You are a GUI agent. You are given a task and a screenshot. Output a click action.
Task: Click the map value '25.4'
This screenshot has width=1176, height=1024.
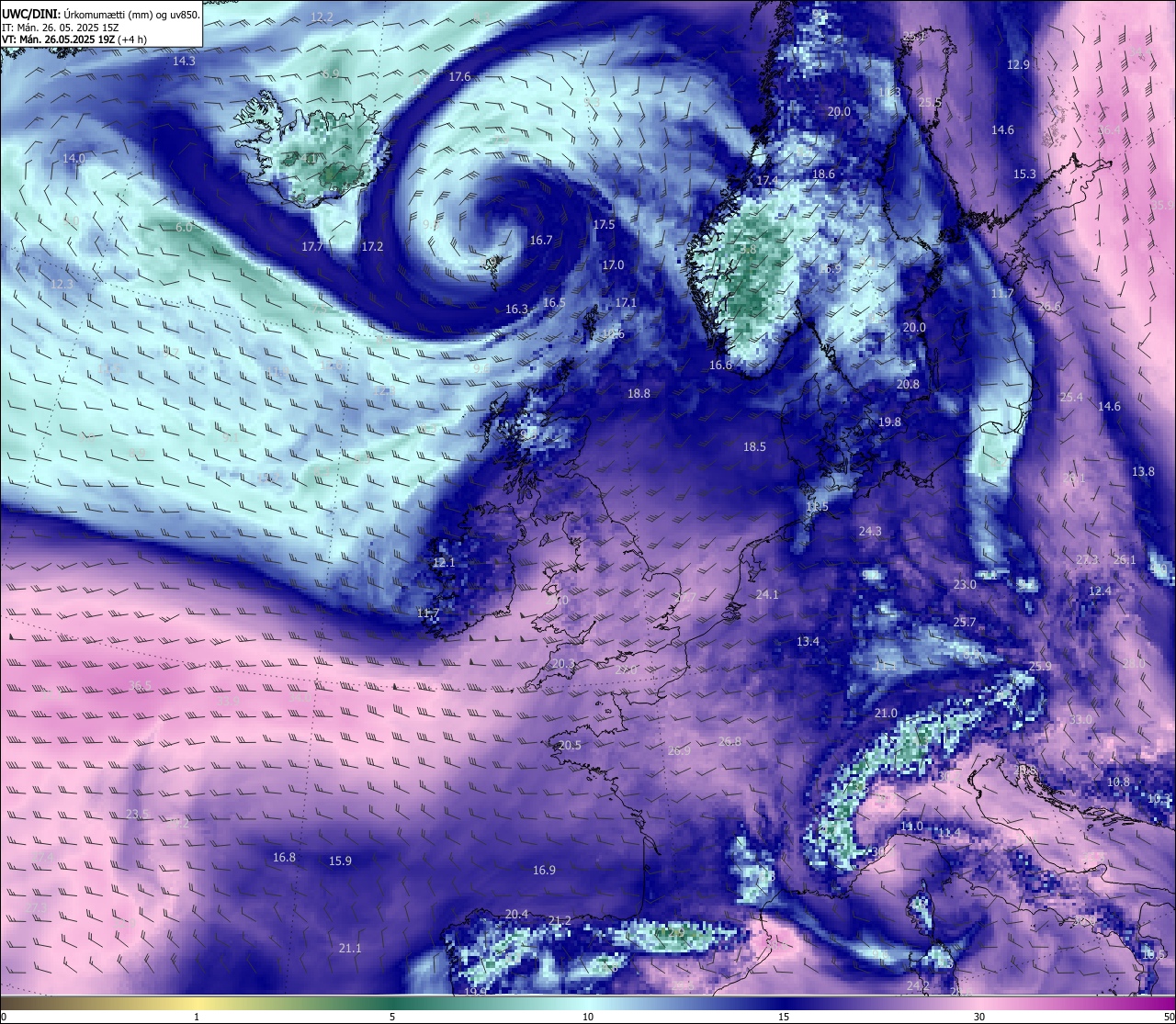tap(1071, 398)
